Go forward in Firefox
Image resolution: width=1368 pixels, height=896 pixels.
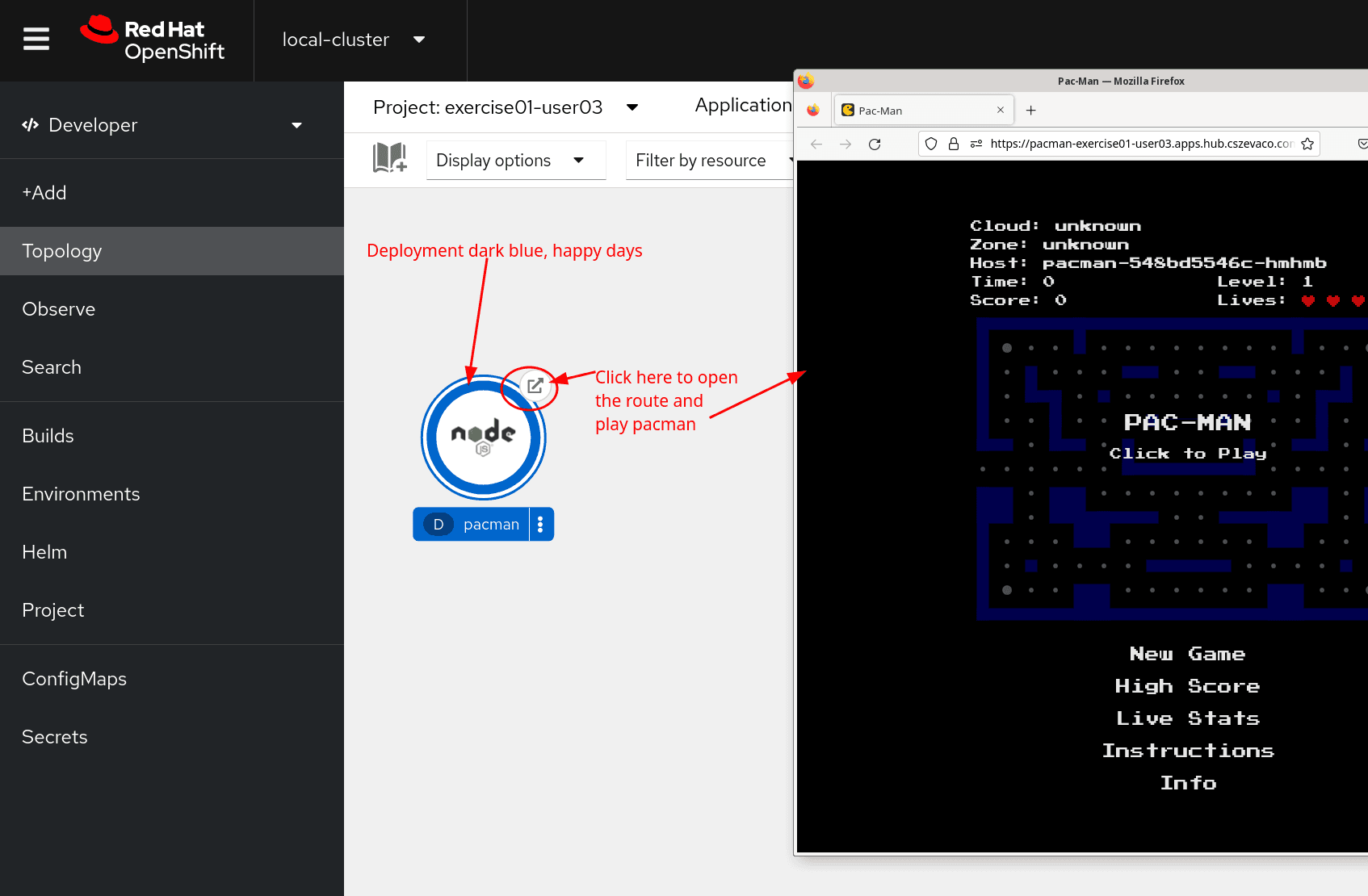point(846,144)
